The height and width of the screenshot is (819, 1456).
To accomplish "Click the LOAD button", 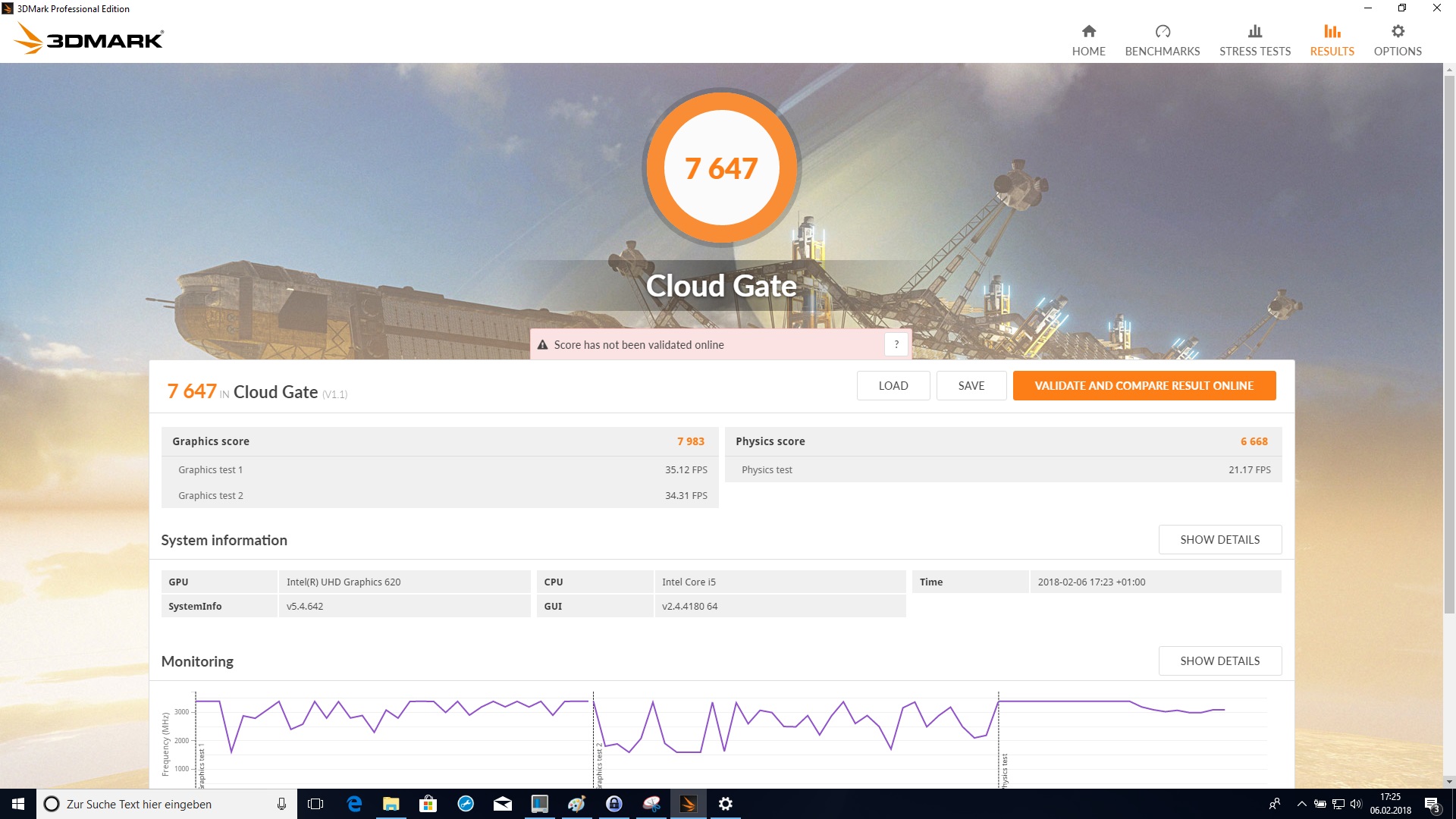I will pos(893,385).
